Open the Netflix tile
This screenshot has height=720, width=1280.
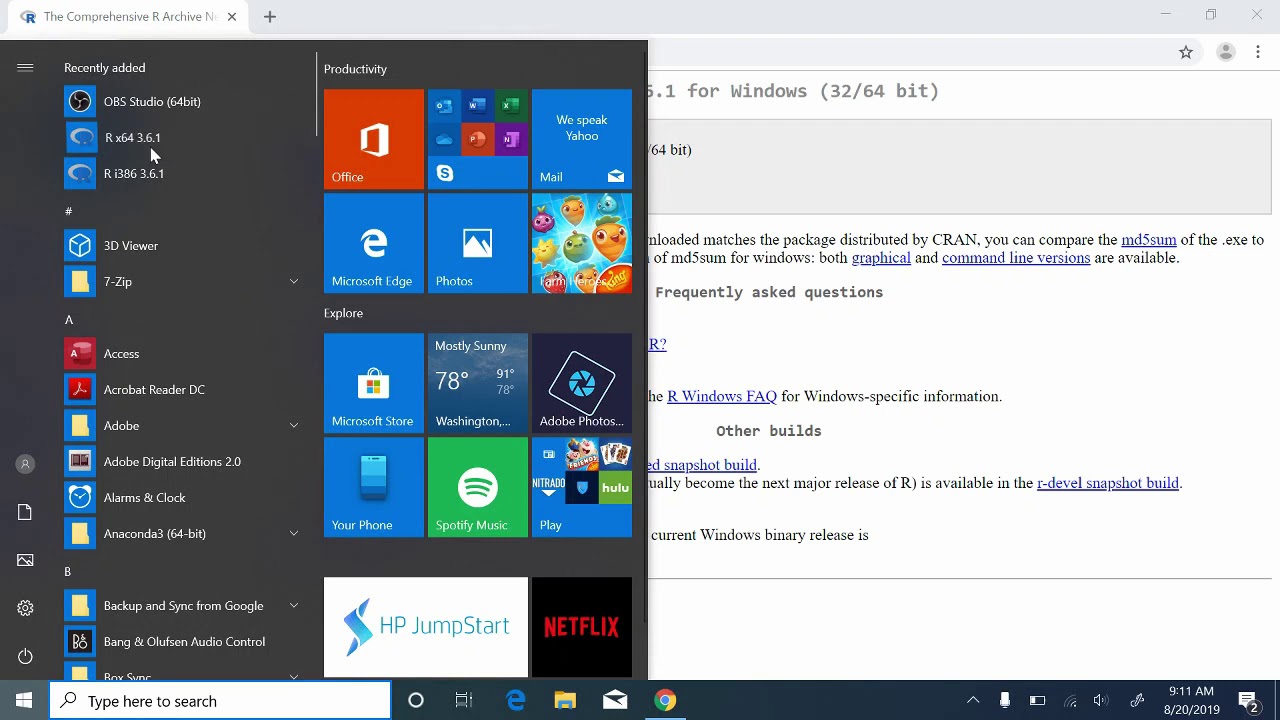click(582, 627)
